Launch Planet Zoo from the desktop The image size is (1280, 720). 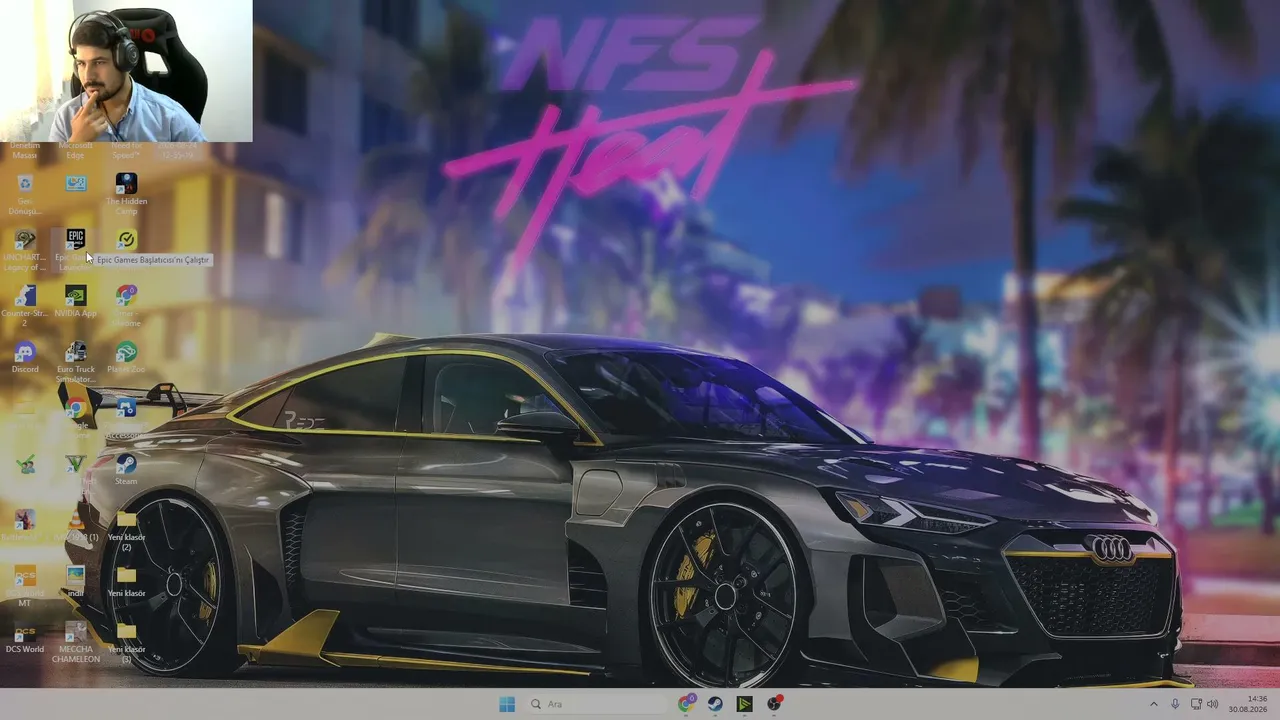pyautogui.click(x=126, y=358)
